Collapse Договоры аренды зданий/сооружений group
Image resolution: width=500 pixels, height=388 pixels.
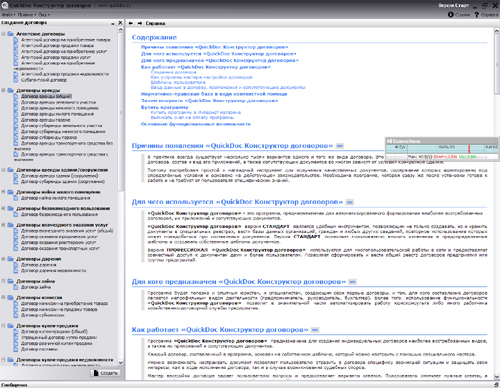(x=3, y=170)
